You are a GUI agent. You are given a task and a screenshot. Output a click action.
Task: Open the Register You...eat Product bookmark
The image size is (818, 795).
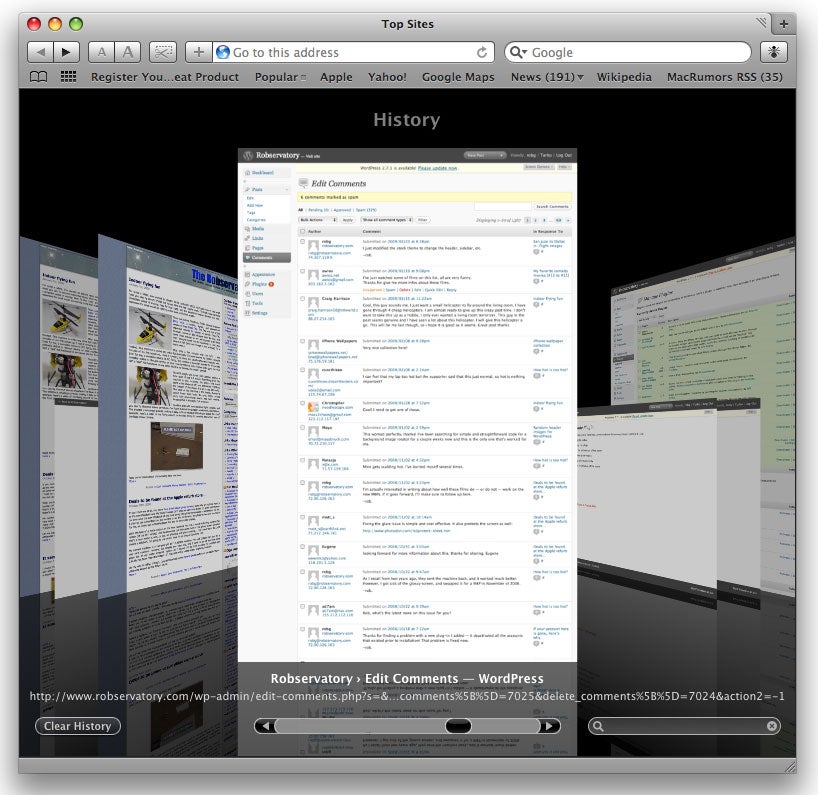click(x=165, y=77)
